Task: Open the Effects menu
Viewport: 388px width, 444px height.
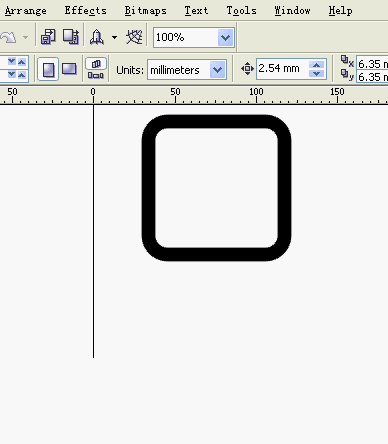Action: (85, 11)
